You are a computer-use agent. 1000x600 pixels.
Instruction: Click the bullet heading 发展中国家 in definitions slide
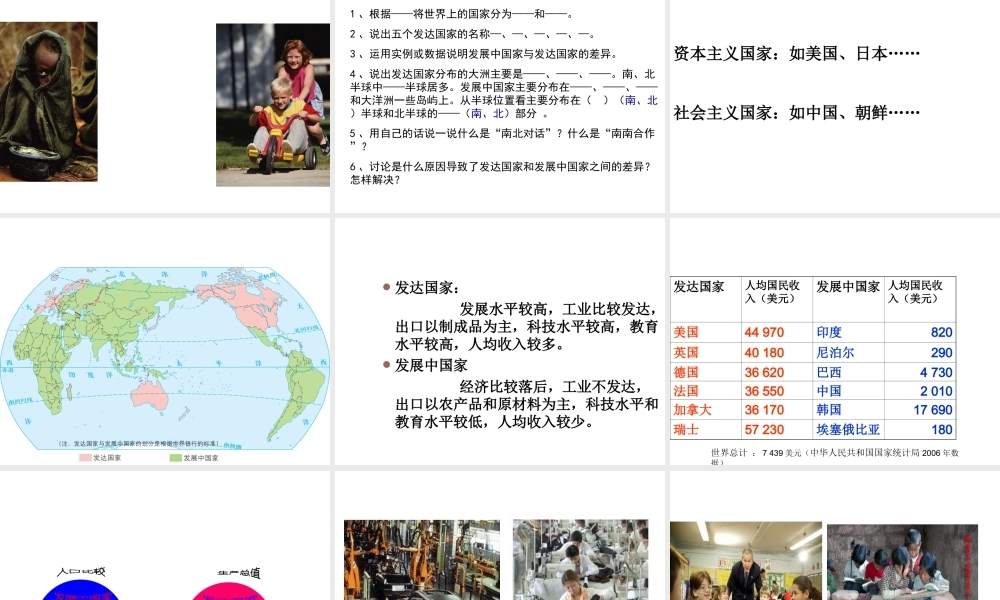pyautogui.click(x=431, y=365)
